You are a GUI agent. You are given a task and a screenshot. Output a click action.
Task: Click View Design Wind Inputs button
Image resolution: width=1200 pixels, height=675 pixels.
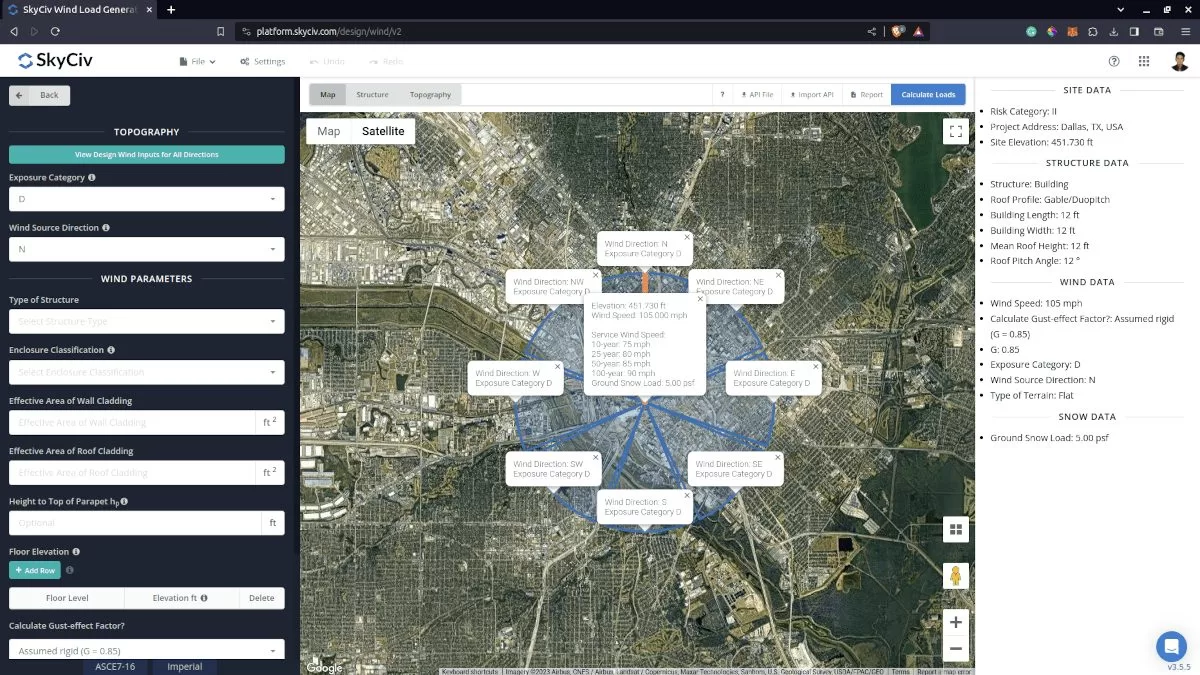click(x=147, y=155)
